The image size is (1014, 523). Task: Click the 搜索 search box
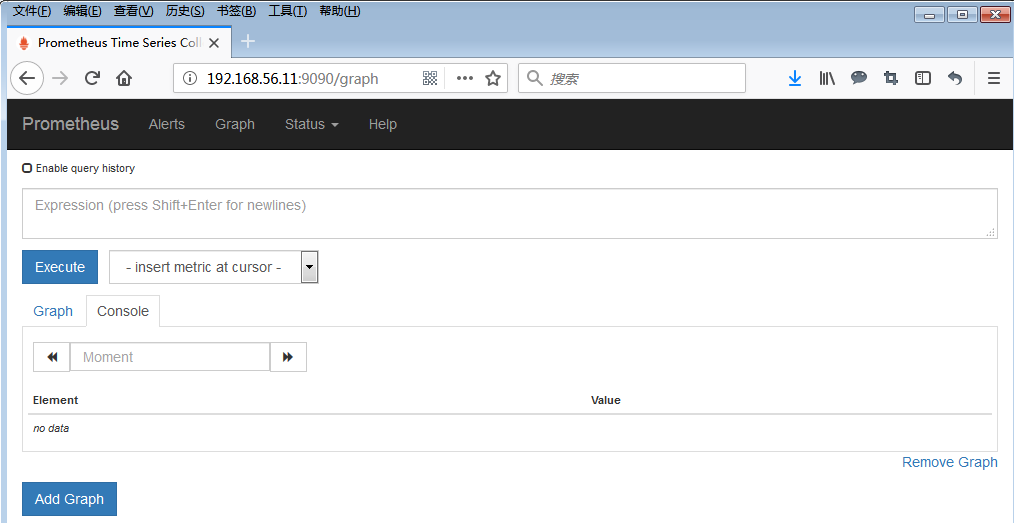[631, 78]
